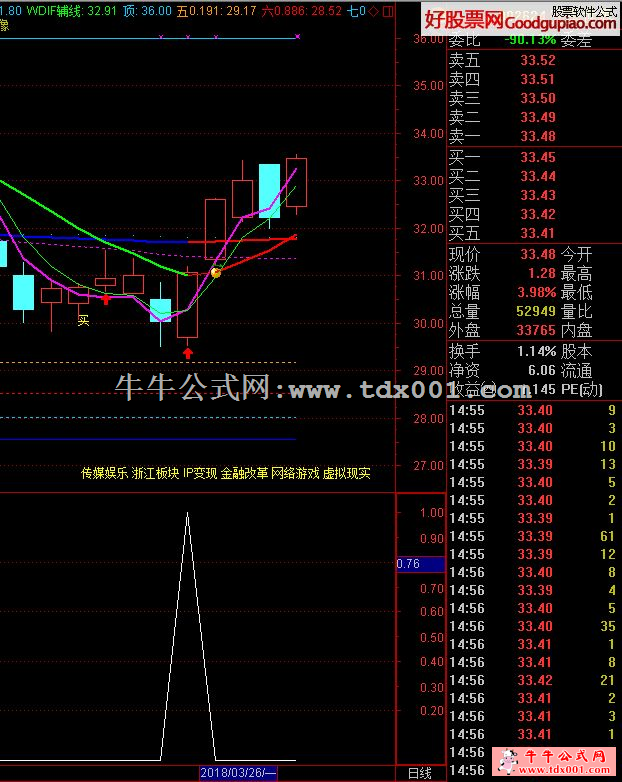The image size is (622, 782).
Task: Click the WDIF辅线 32.91 indicator value
Action: pos(73,10)
